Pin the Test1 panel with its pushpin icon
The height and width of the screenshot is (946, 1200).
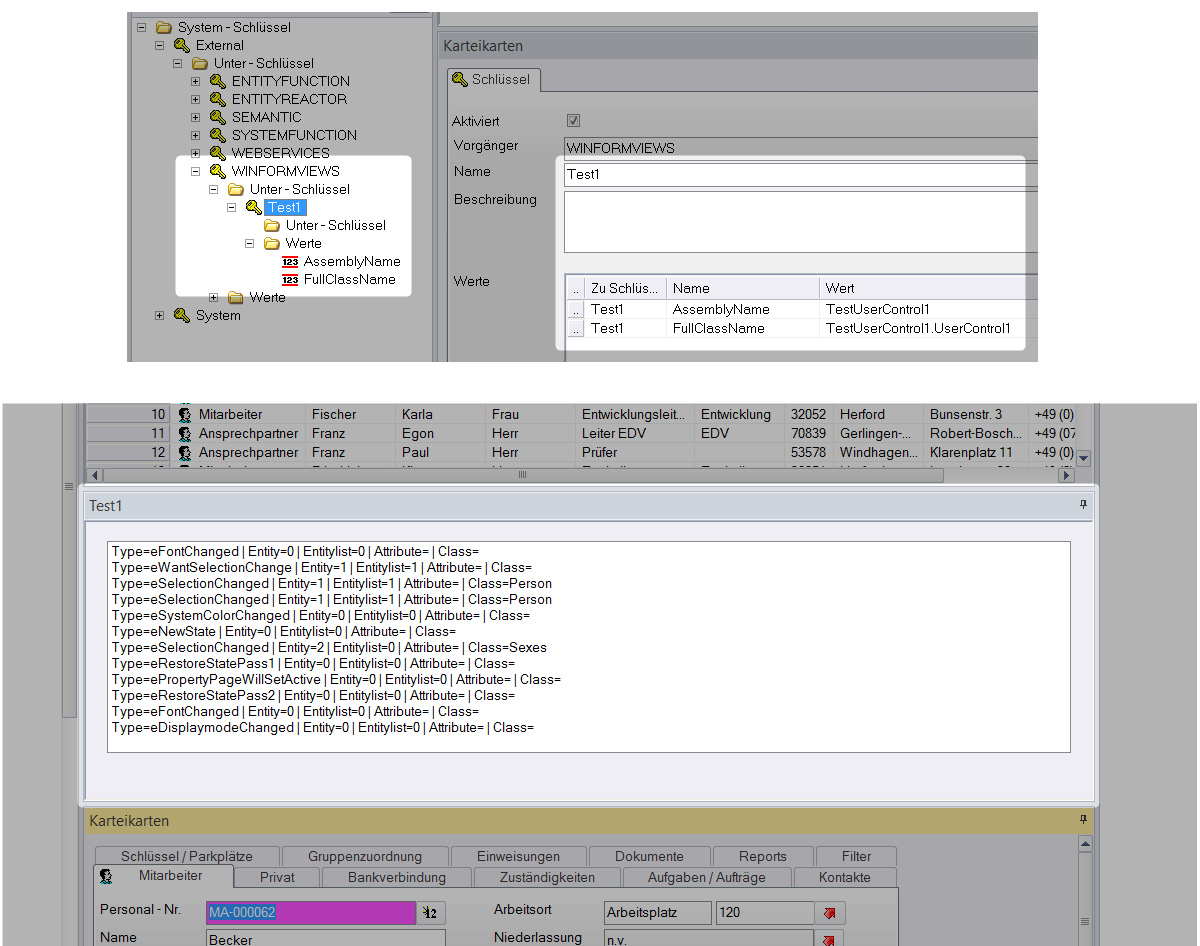[x=1083, y=506]
